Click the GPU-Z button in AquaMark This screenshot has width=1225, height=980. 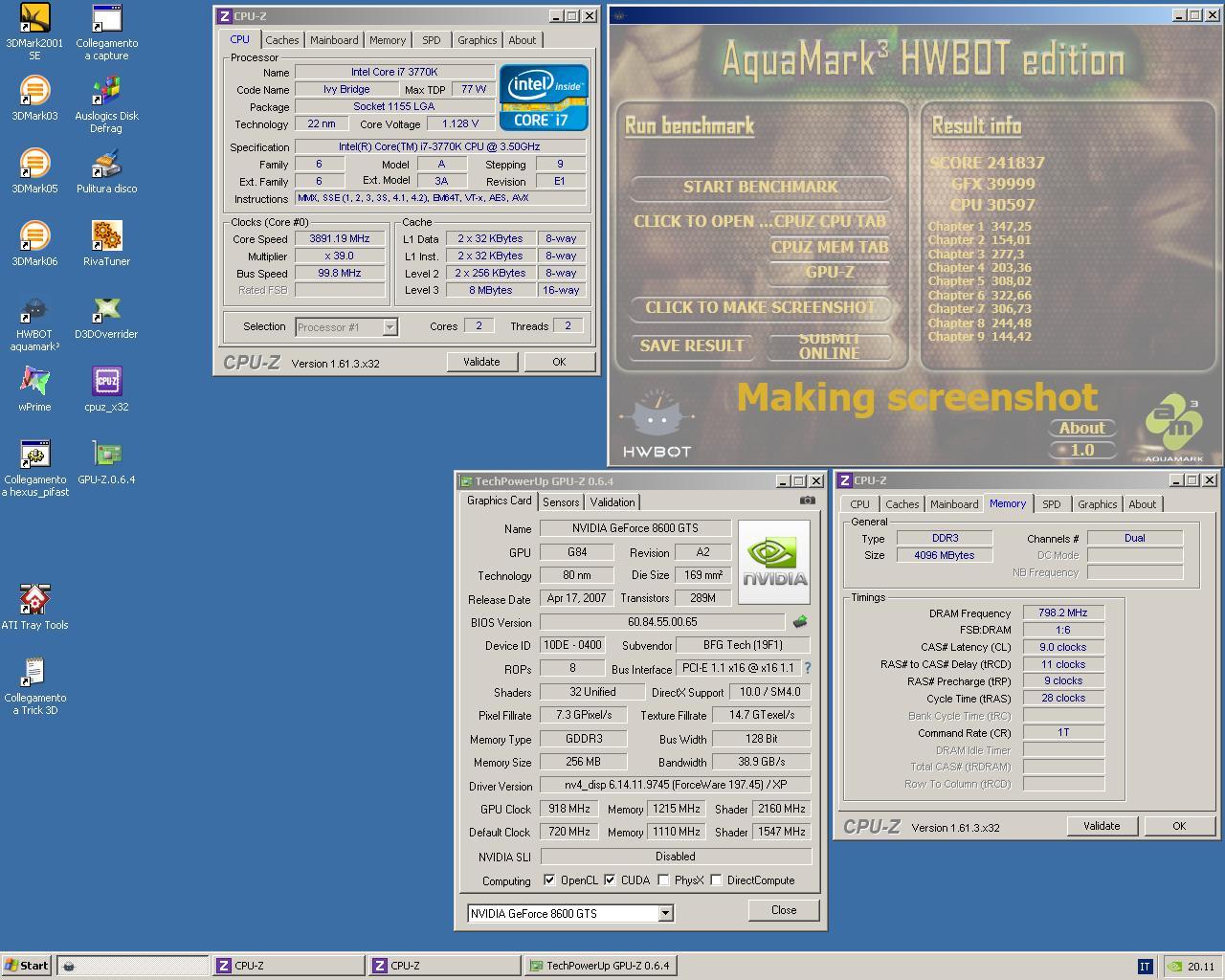coord(830,272)
